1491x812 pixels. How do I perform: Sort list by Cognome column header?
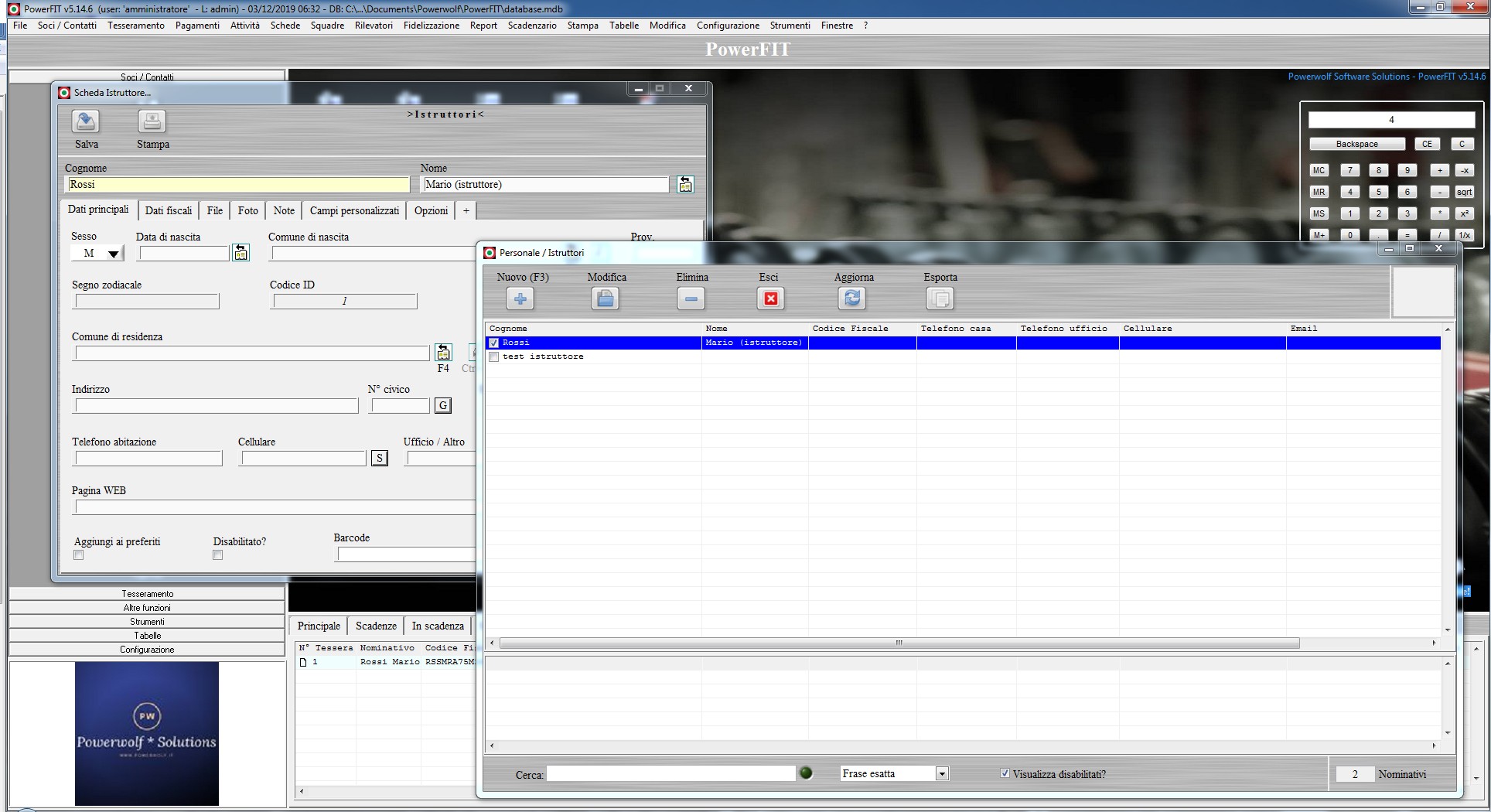pos(593,329)
